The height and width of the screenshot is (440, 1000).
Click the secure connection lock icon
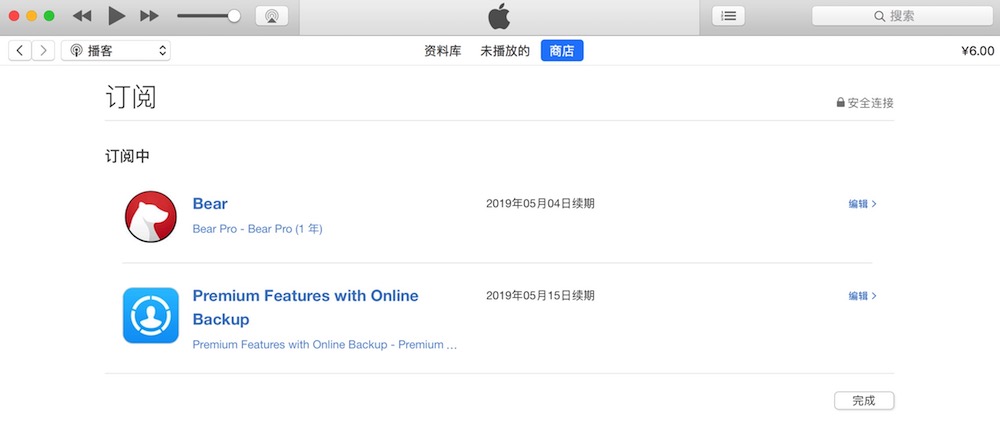point(841,103)
